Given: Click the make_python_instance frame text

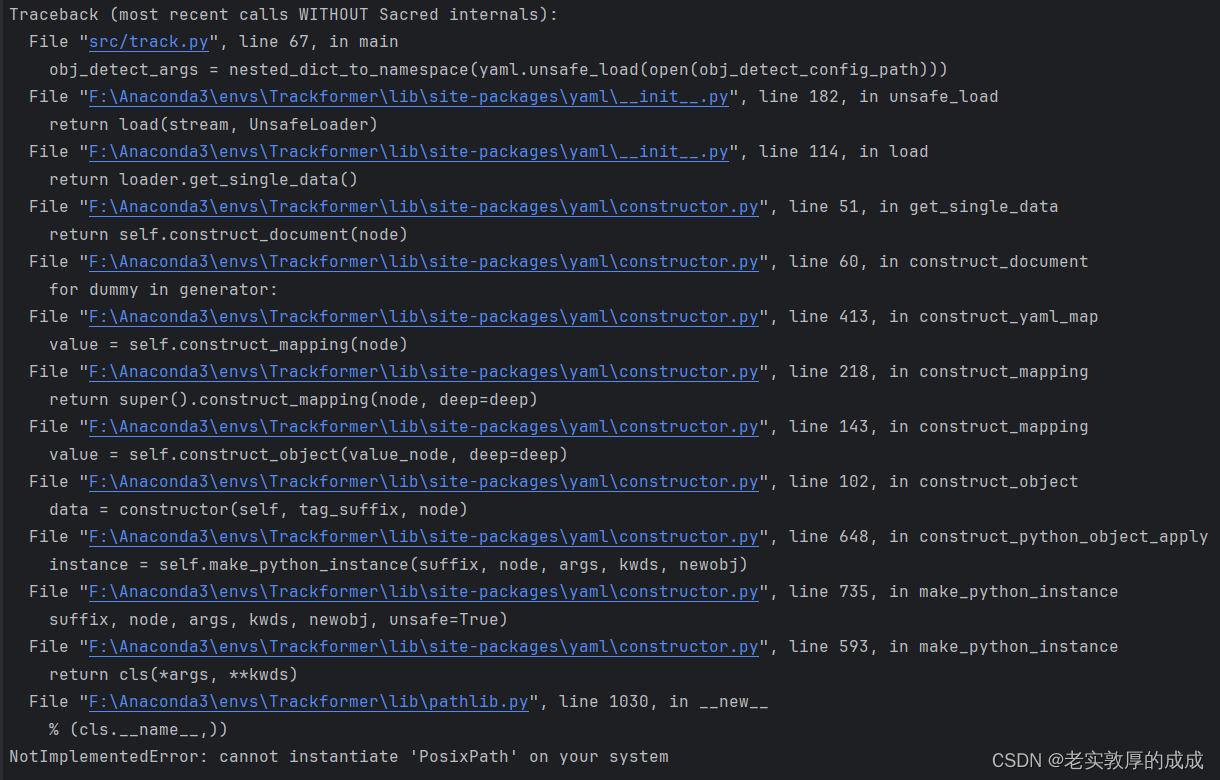Looking at the screenshot, I should 1018,591.
